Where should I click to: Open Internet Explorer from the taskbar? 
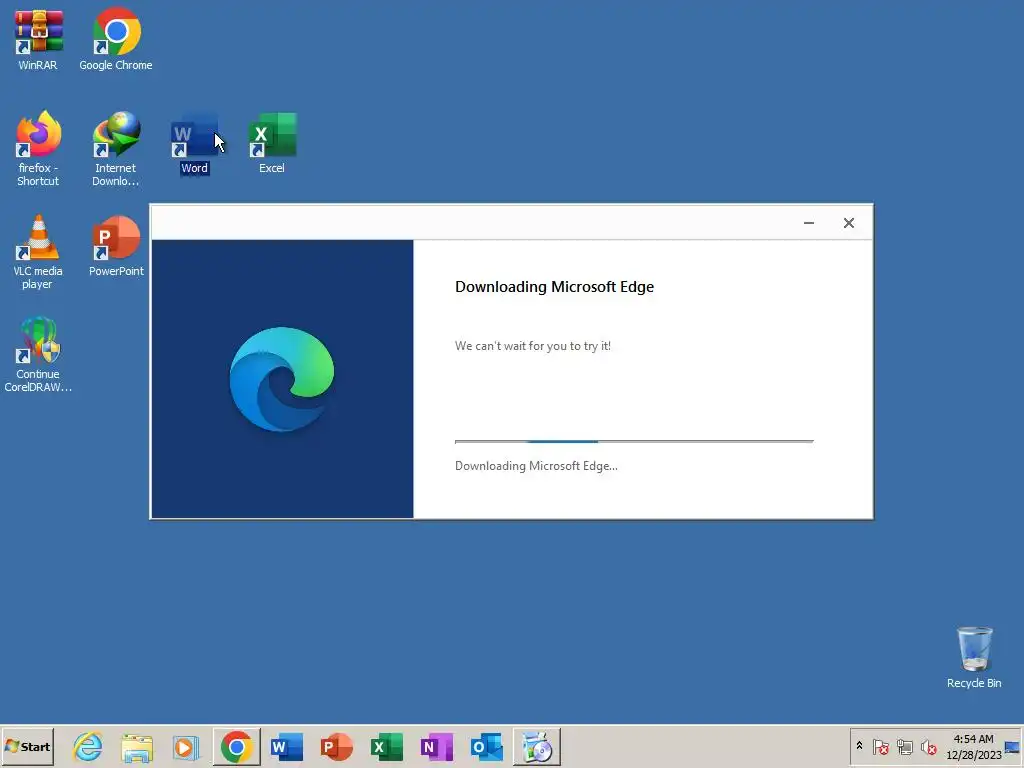(88, 747)
